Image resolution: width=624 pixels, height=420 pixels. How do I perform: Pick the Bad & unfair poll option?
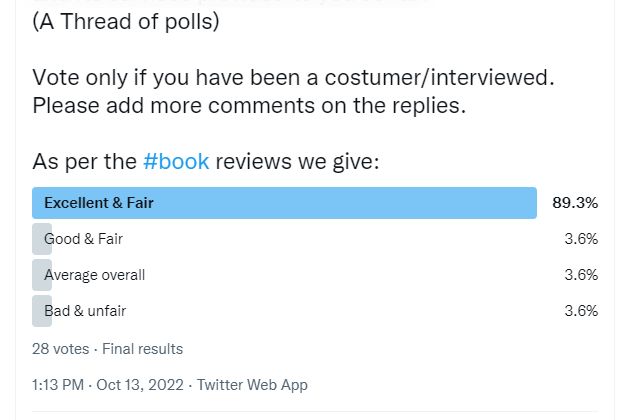(85, 311)
